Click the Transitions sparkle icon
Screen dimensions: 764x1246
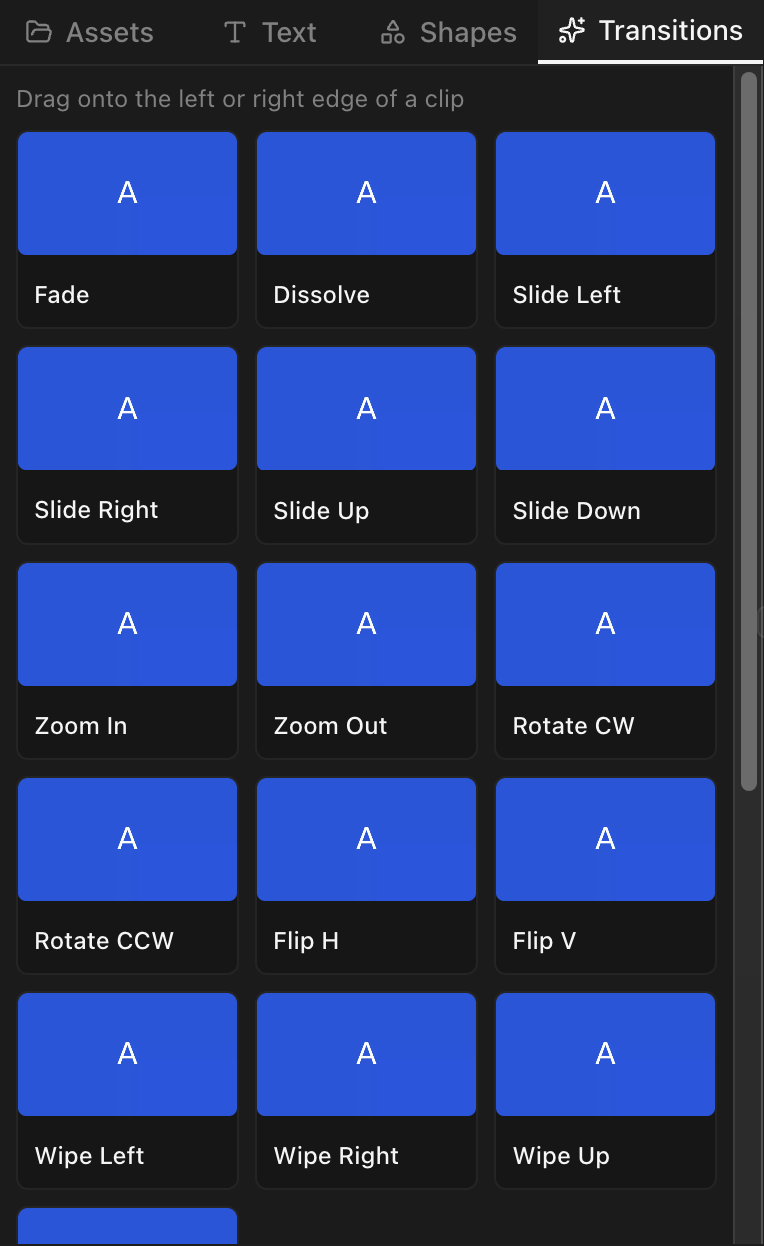click(x=572, y=31)
